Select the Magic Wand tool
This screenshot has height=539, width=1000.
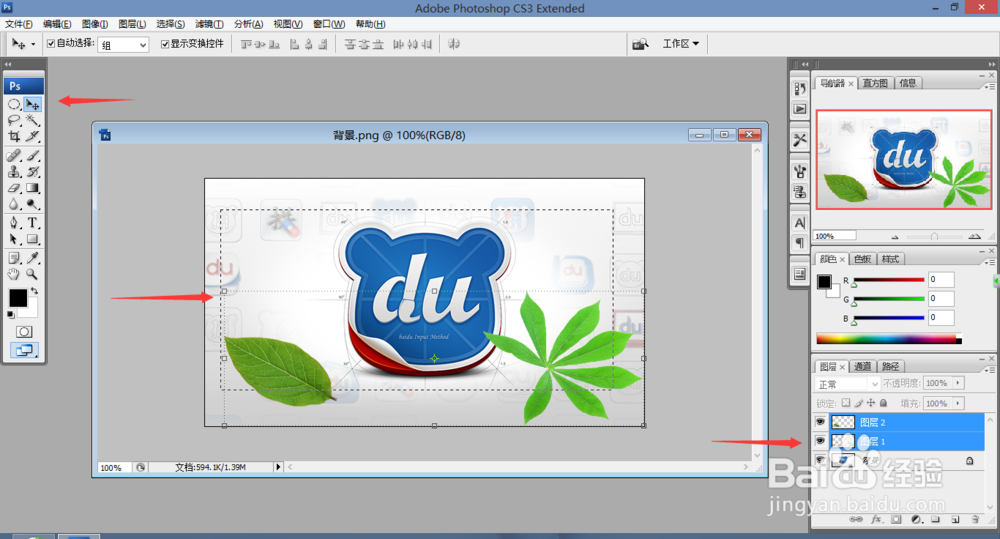tap(33, 120)
